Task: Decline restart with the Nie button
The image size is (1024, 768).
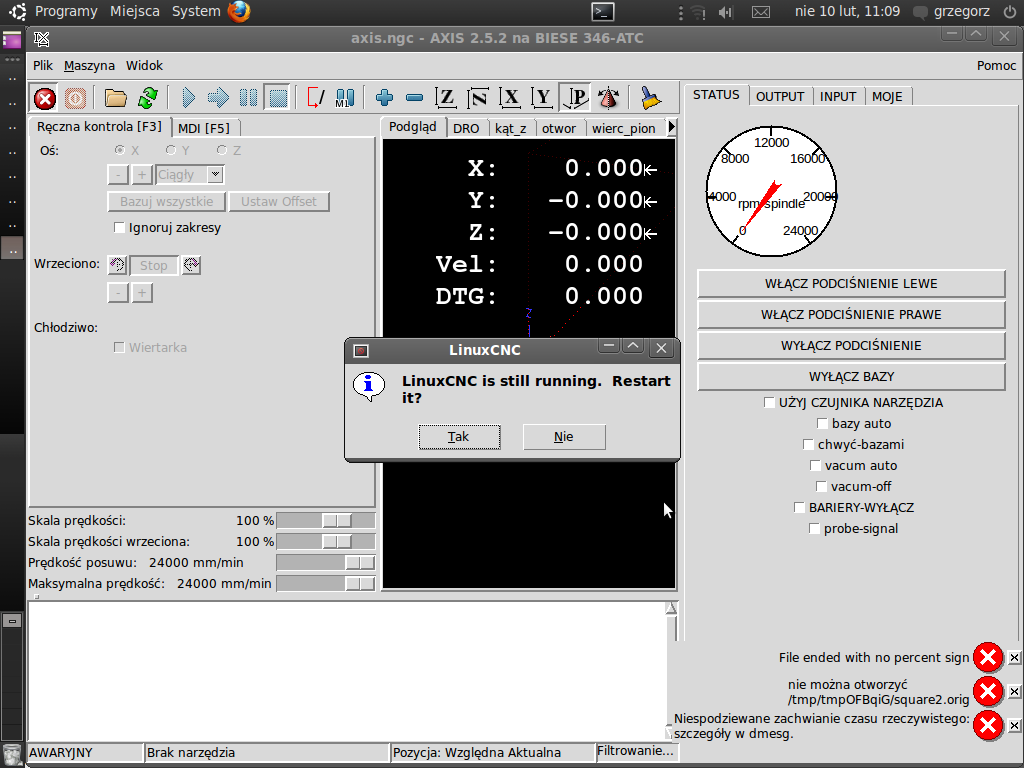Action: (x=564, y=437)
